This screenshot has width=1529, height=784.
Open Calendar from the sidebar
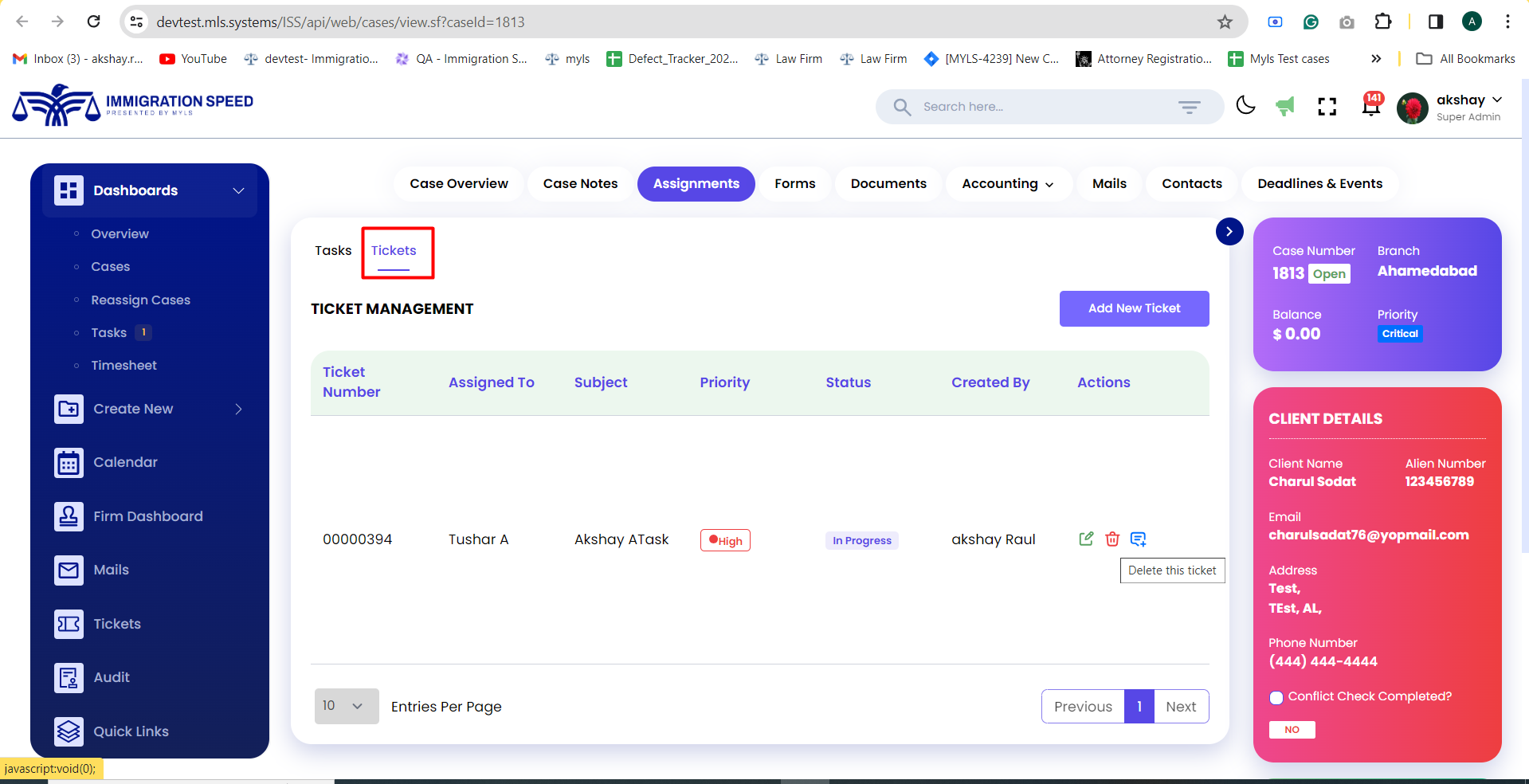[125, 462]
